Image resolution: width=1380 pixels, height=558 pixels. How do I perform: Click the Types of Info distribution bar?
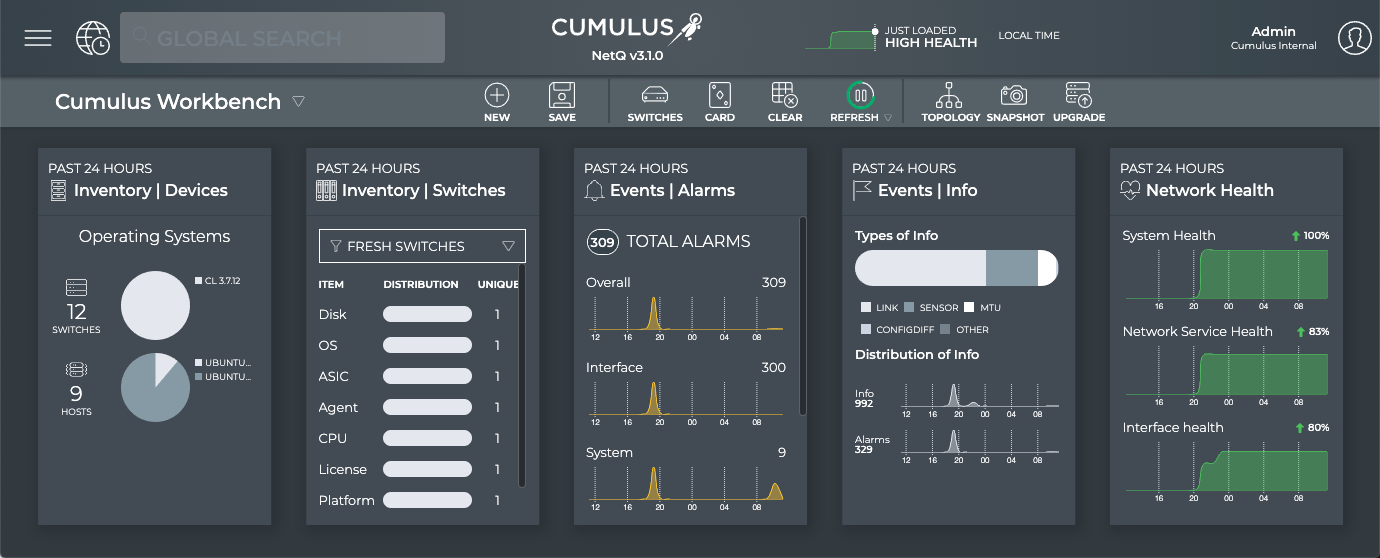click(x=956, y=268)
